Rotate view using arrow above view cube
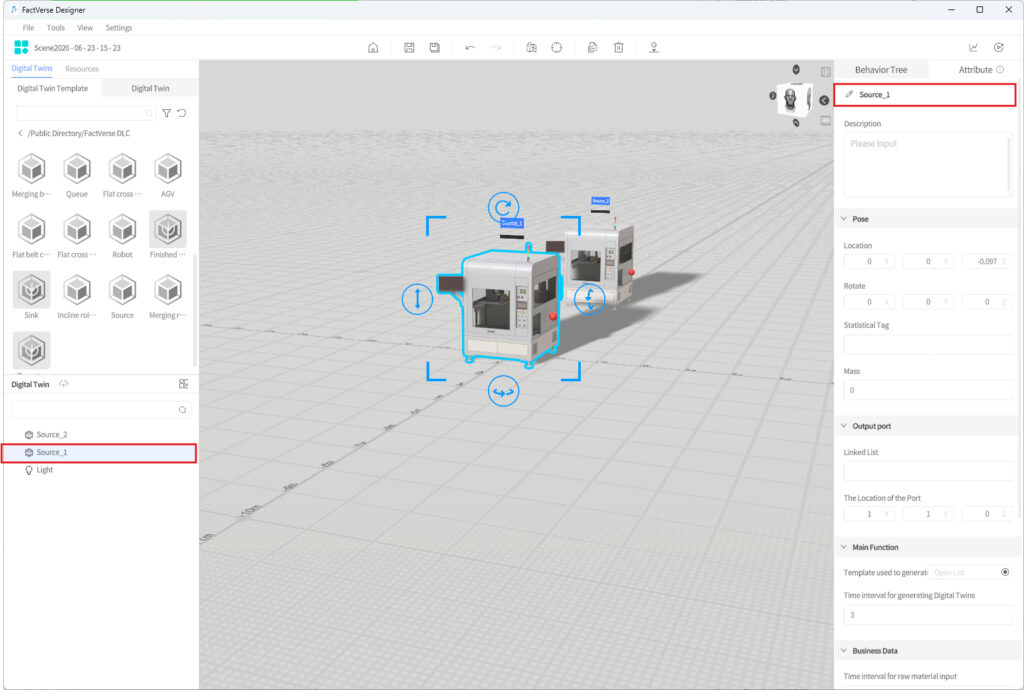Screen dimensions: 1024x690 coord(796,69)
